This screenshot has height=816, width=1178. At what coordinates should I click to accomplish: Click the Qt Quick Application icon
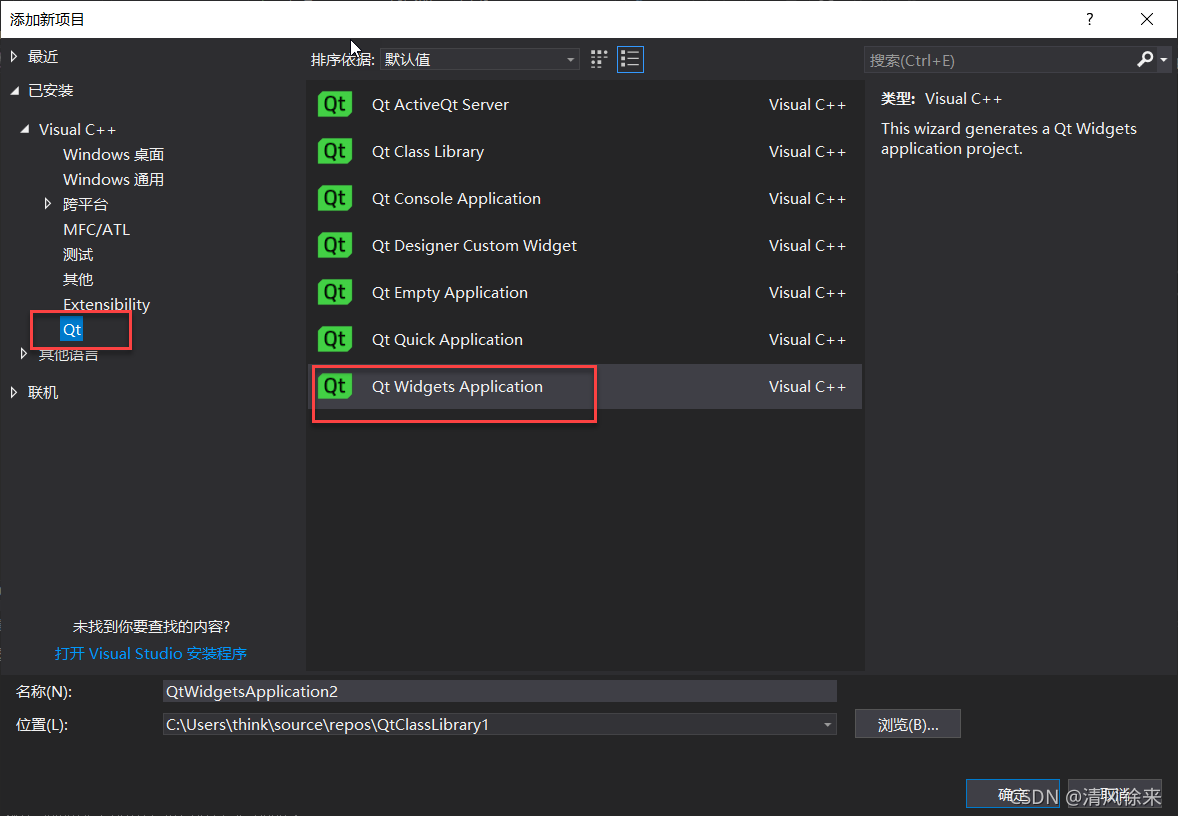coord(335,339)
